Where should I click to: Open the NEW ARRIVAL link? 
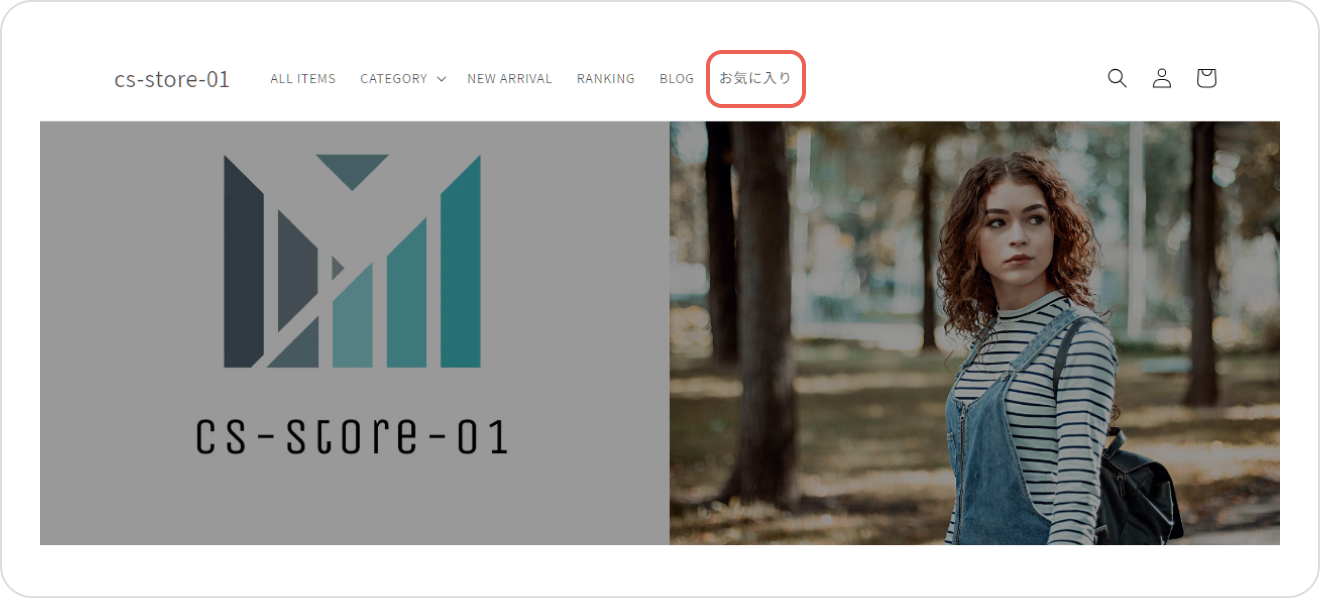tap(509, 78)
